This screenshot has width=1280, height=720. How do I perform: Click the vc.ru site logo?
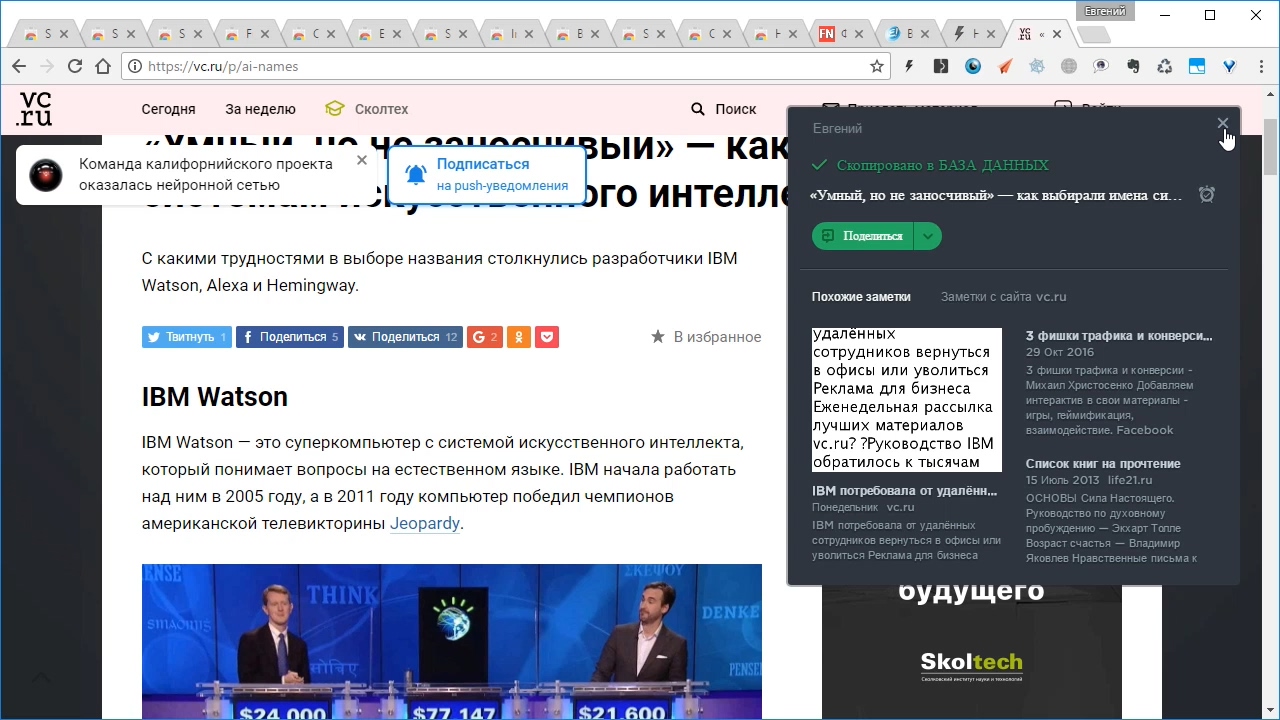click(34, 108)
